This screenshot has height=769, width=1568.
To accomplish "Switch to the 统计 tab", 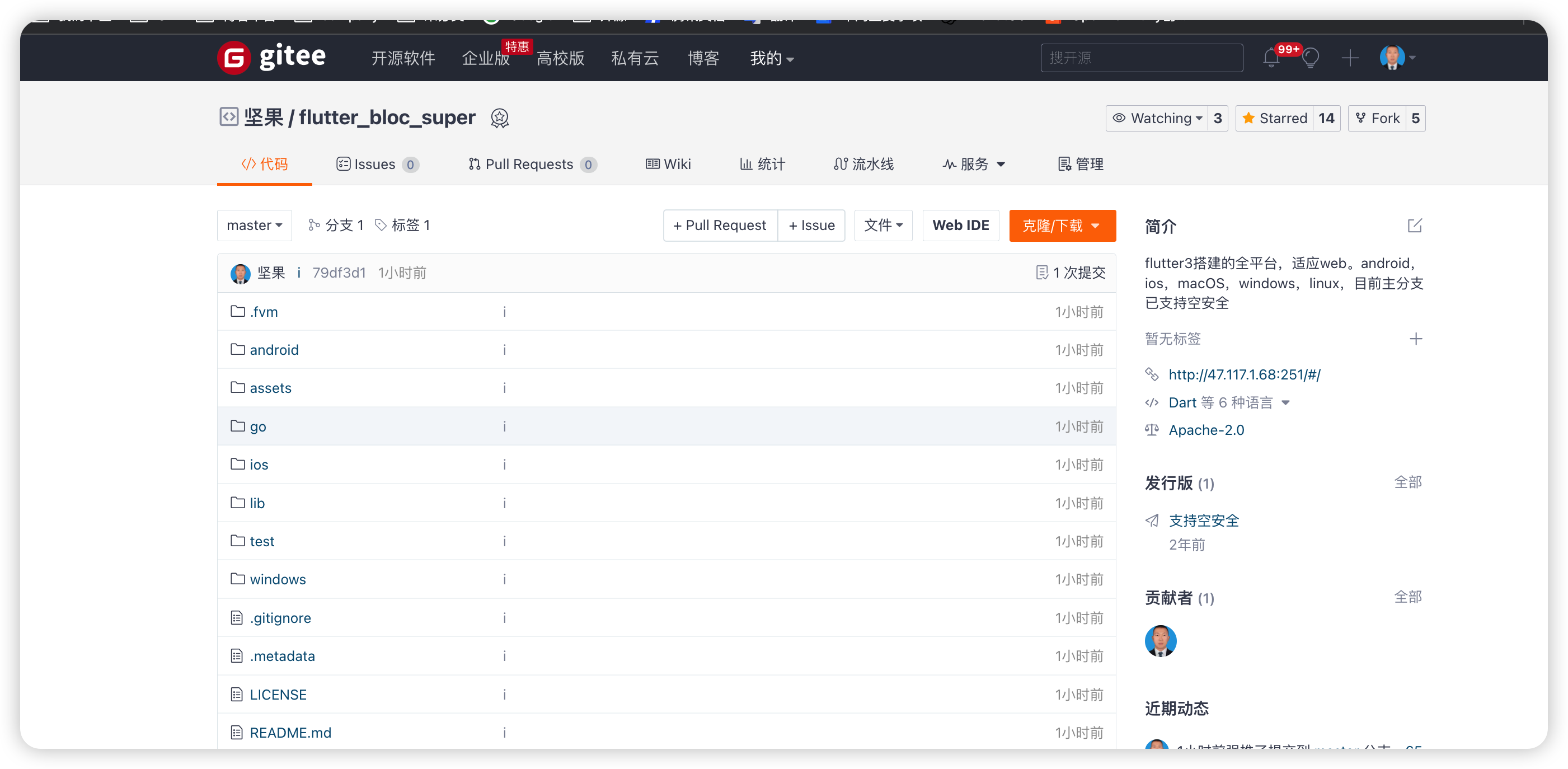I will pos(762,165).
